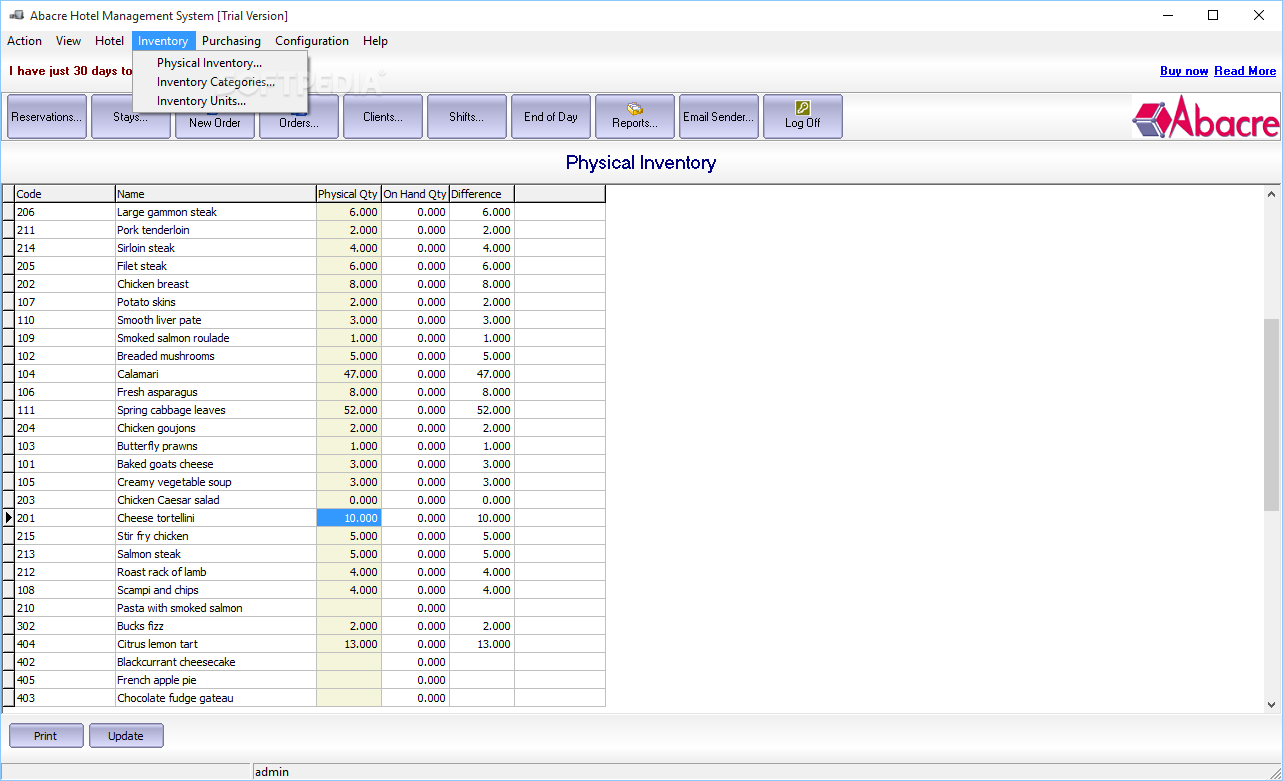Click the 47.000 Physical Qty for Calamari
The width and height of the screenshot is (1283, 781).
(349, 374)
